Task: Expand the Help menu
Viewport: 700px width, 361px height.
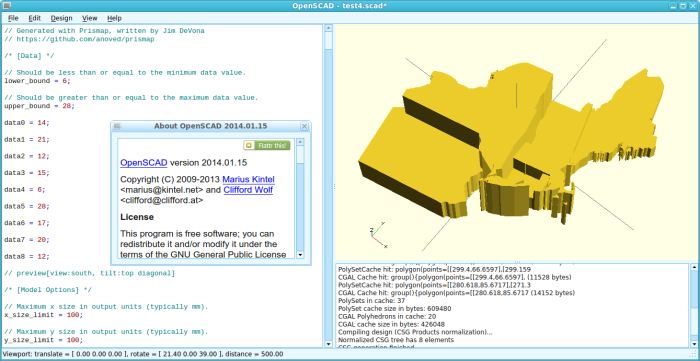Action: pos(114,18)
